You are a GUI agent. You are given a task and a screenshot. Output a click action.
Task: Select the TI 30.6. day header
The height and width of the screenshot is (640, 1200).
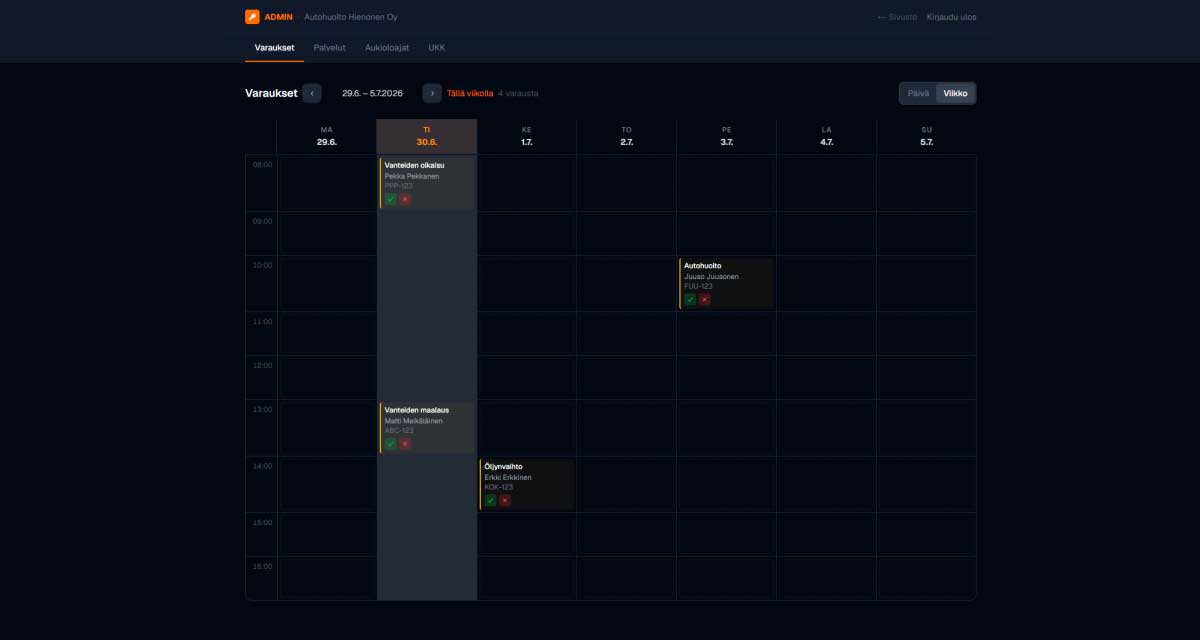(427, 137)
